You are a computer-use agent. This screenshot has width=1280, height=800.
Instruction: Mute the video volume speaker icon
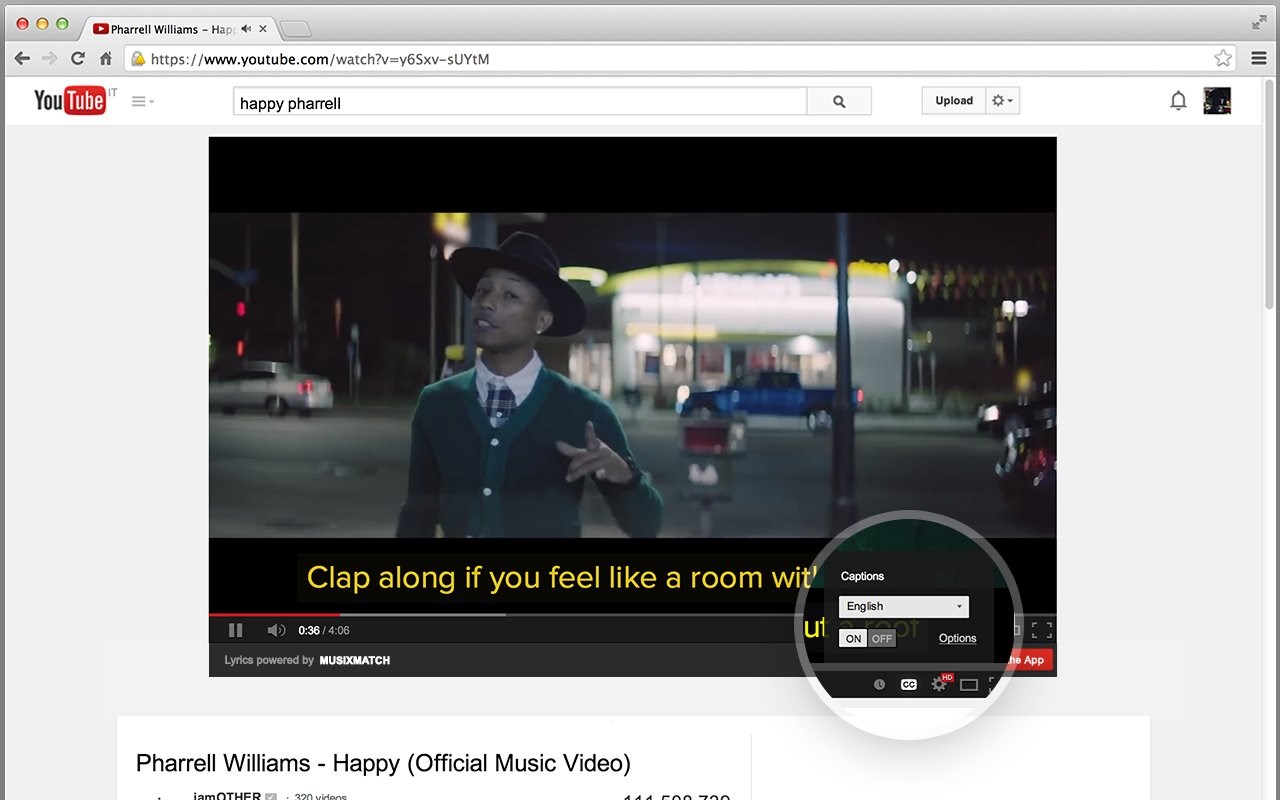click(276, 630)
